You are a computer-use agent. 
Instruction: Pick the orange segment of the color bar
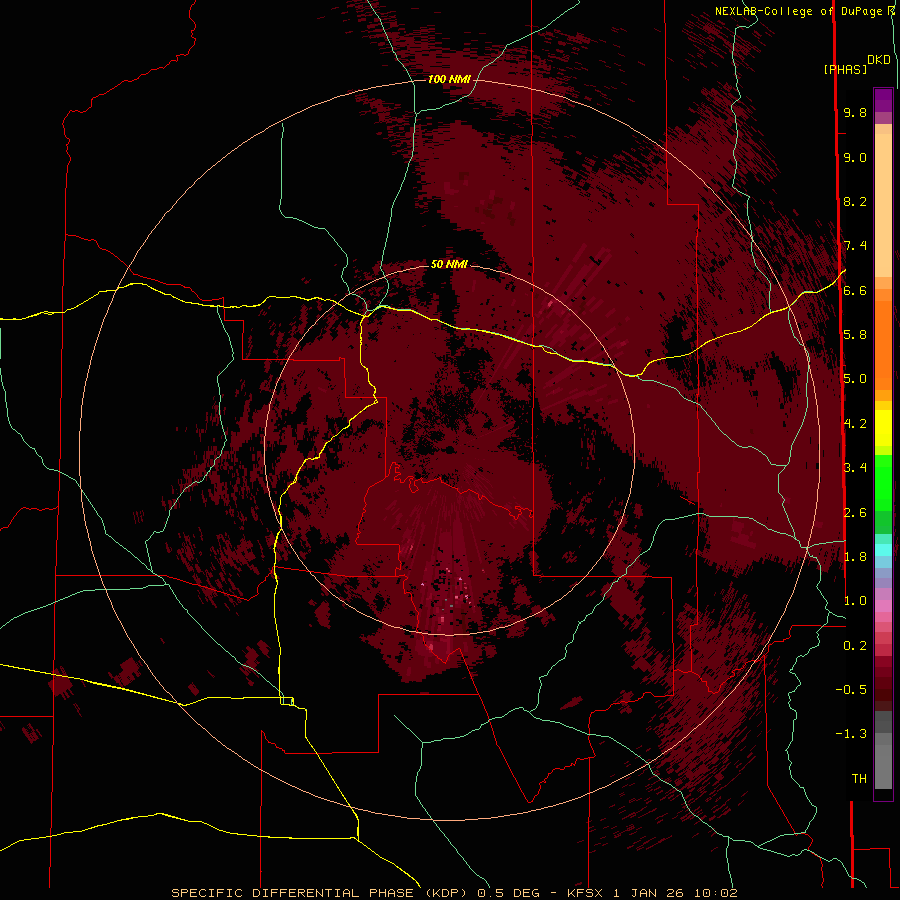click(883, 345)
